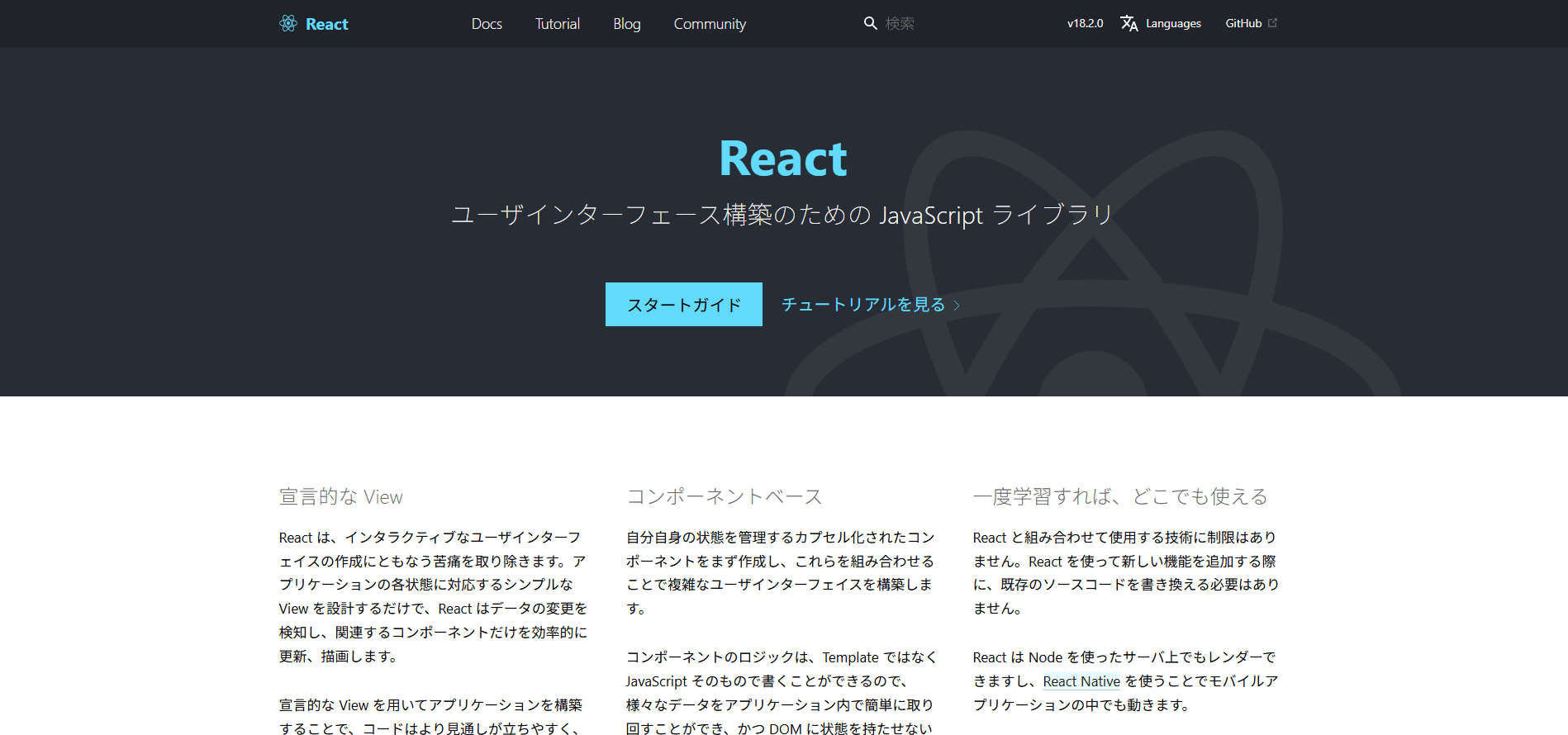Open the v18.2.0 version link
Viewport: 1568px width, 735px height.
click(1085, 23)
